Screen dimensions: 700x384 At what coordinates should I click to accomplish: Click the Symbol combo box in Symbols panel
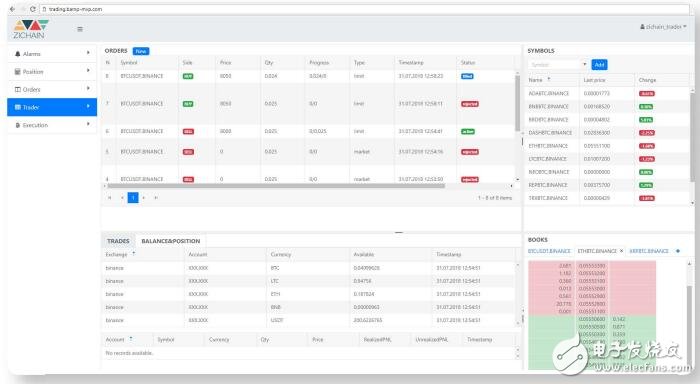point(554,65)
